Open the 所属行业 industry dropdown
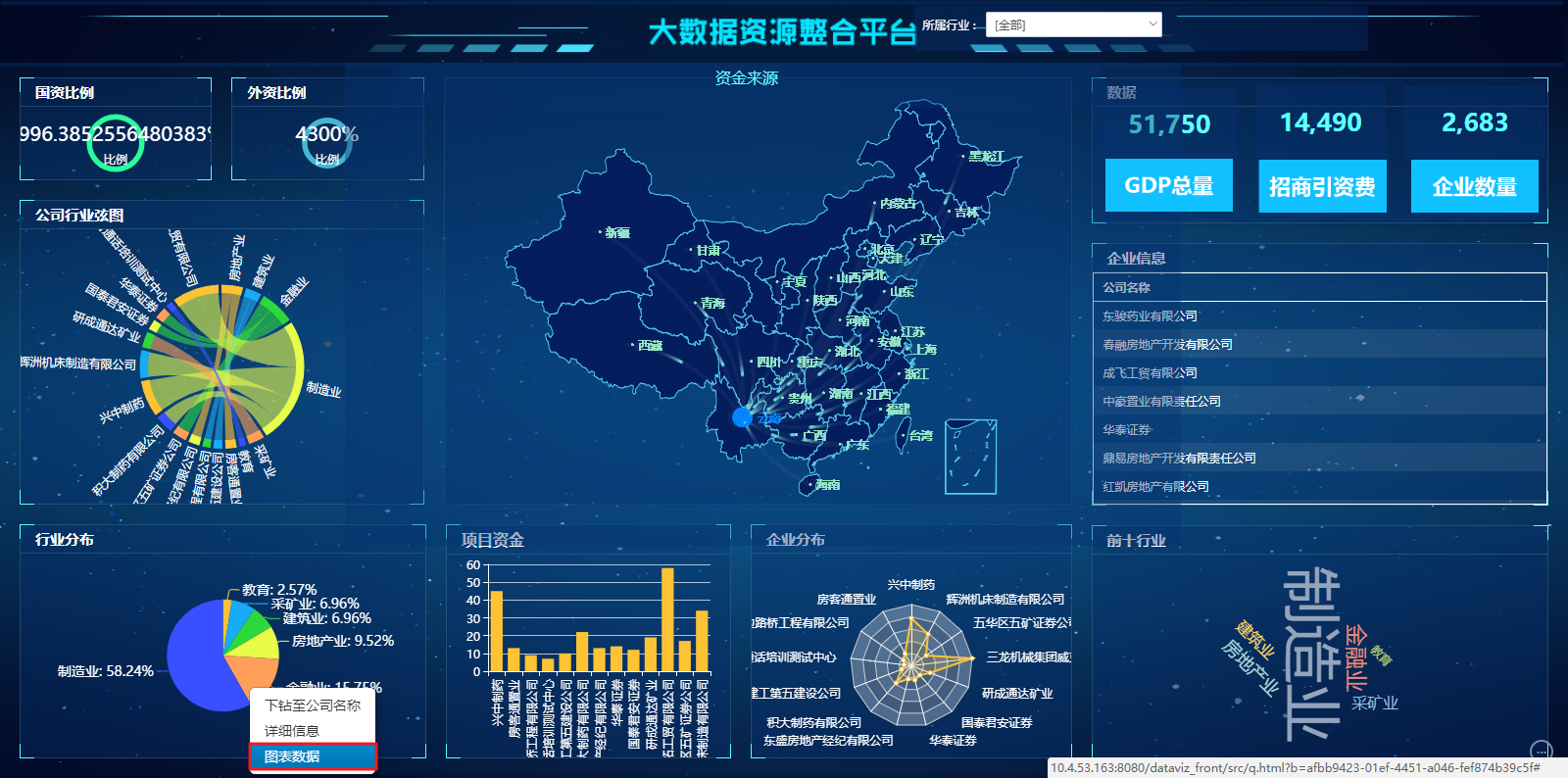Viewport: 1568px width, 778px height. [x=1073, y=25]
